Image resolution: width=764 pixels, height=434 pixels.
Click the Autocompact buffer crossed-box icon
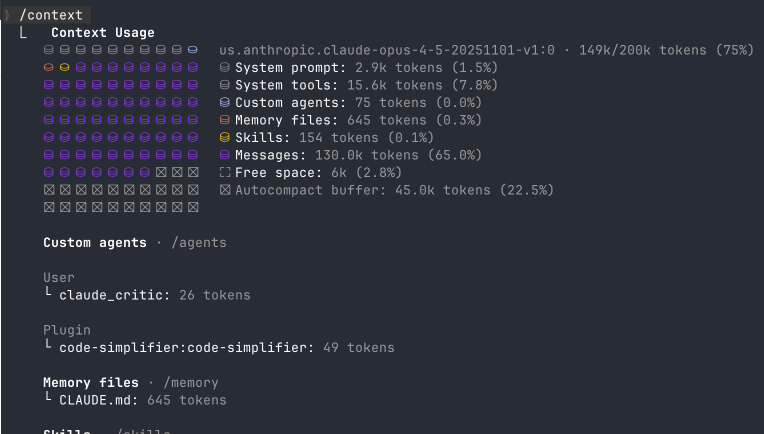coord(225,190)
